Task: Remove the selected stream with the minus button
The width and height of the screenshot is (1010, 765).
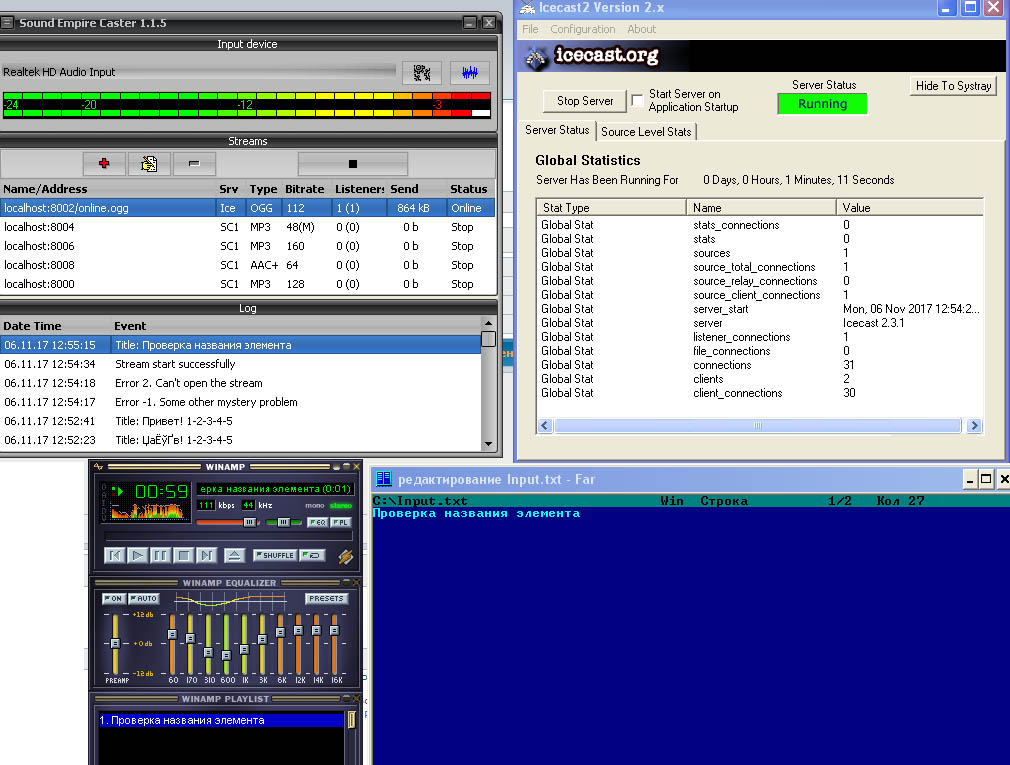Action: pos(194,164)
